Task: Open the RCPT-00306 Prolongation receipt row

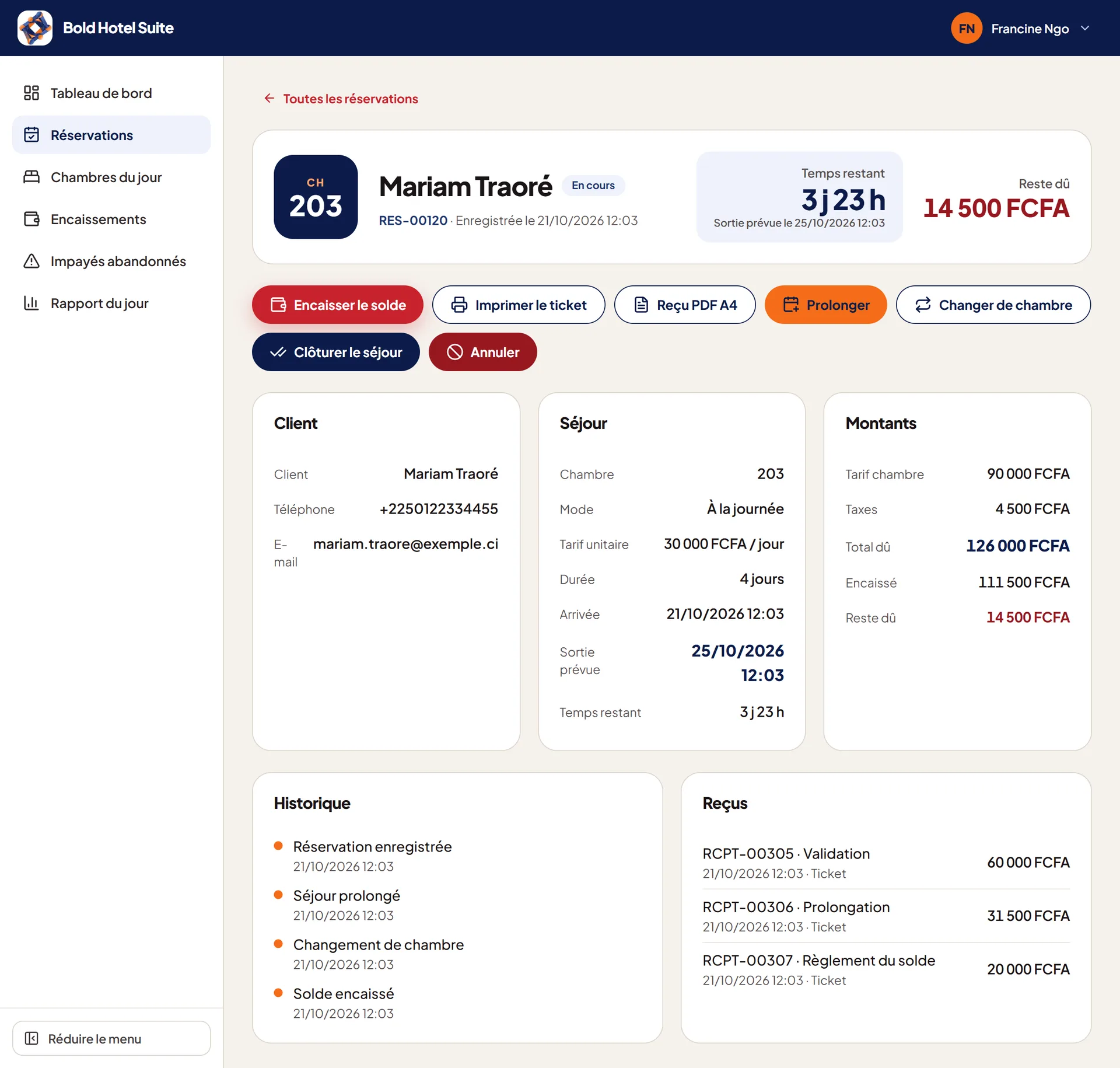Action: pos(886,916)
